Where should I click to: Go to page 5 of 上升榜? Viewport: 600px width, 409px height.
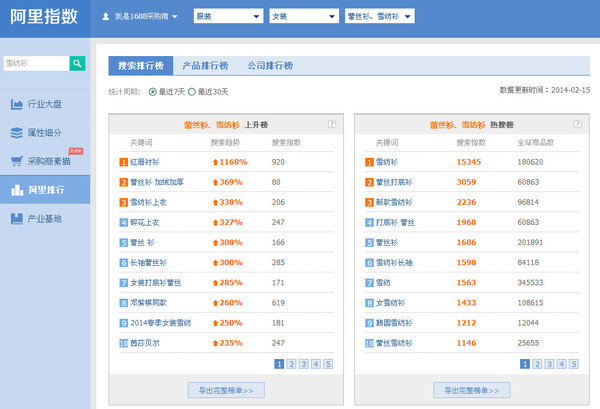[x=328, y=364]
